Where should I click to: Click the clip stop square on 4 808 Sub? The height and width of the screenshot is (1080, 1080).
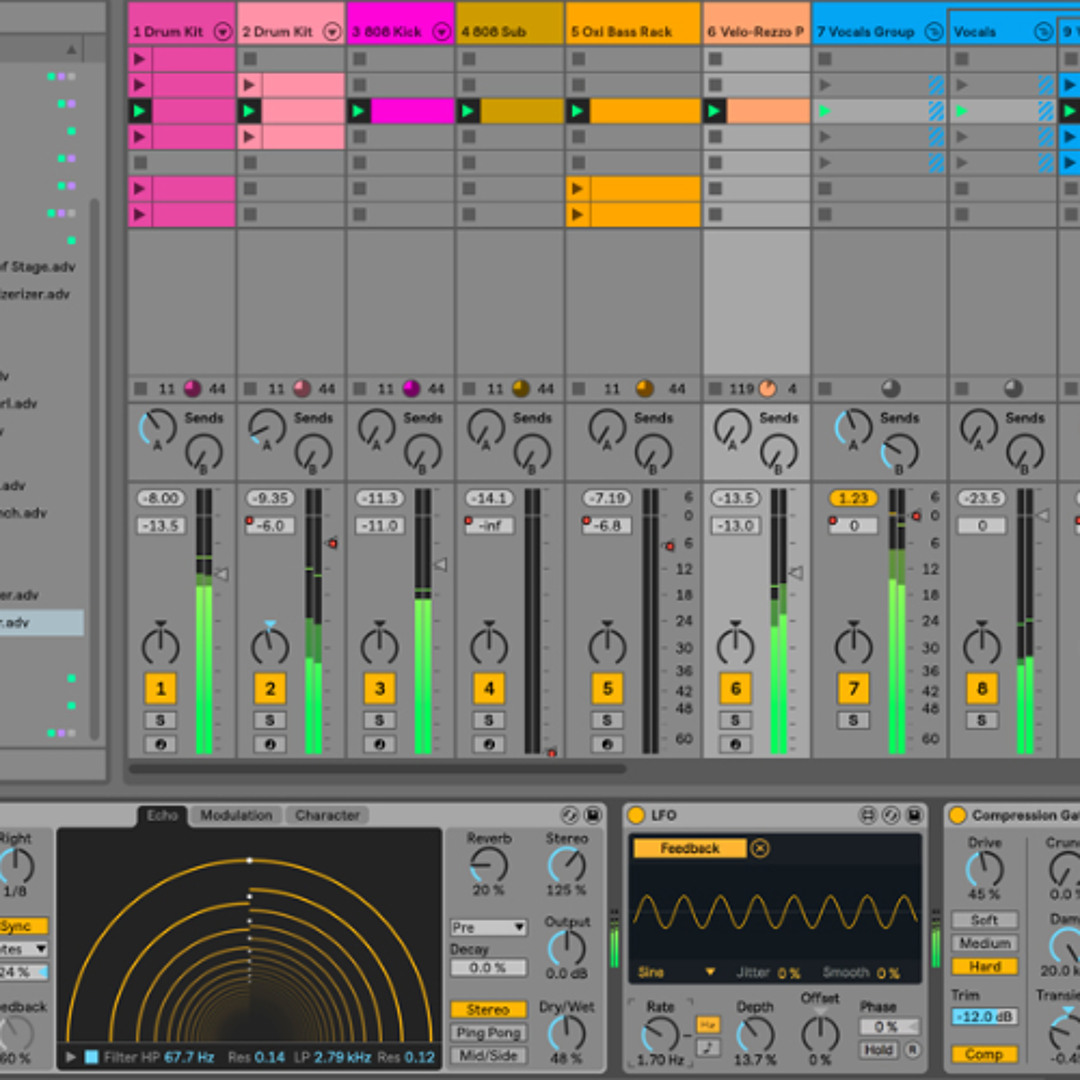click(469, 389)
